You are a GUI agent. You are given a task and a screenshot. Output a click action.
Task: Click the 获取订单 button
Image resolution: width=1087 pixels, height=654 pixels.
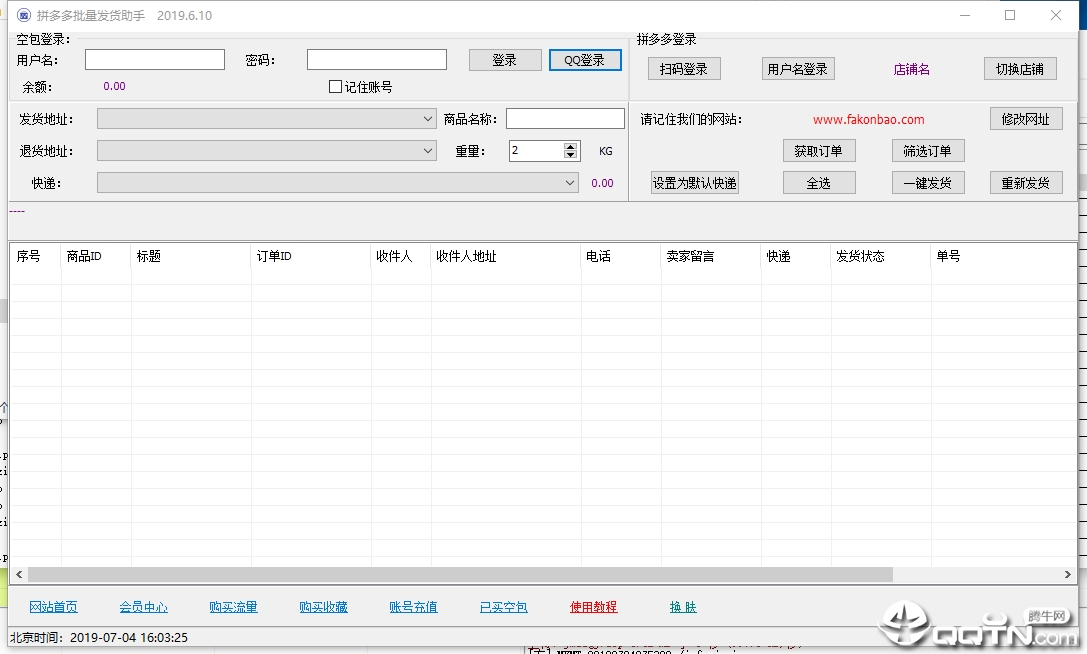[x=819, y=150]
